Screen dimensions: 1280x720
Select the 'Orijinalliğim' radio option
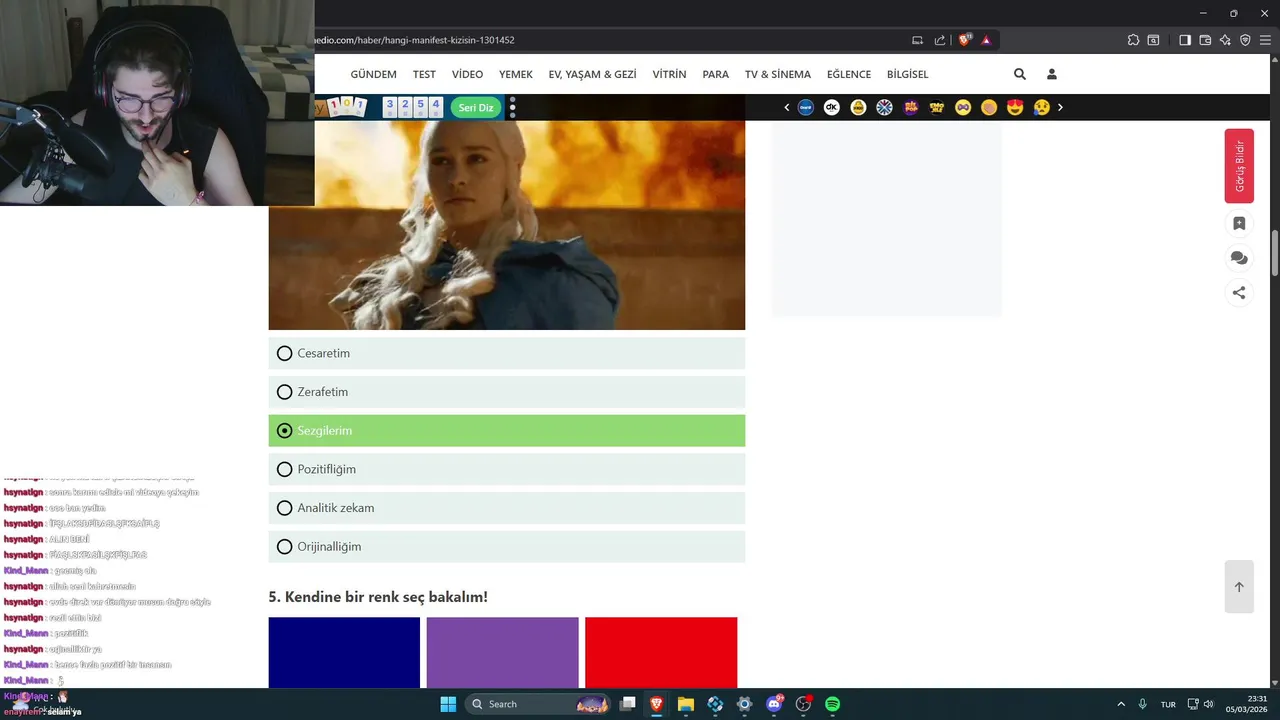[x=506, y=547]
